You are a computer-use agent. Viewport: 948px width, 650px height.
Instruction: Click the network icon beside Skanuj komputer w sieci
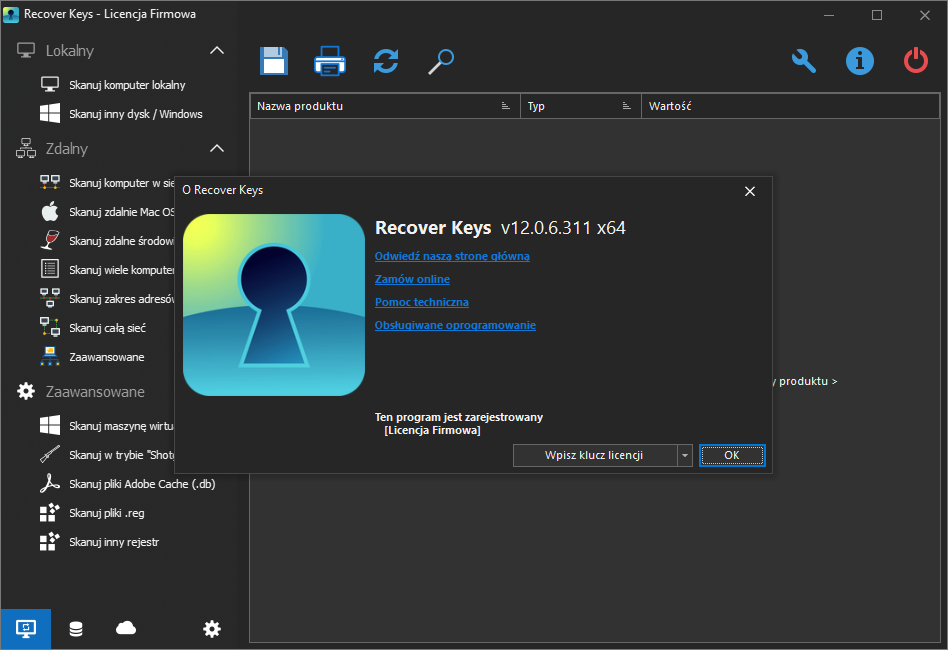(50, 182)
